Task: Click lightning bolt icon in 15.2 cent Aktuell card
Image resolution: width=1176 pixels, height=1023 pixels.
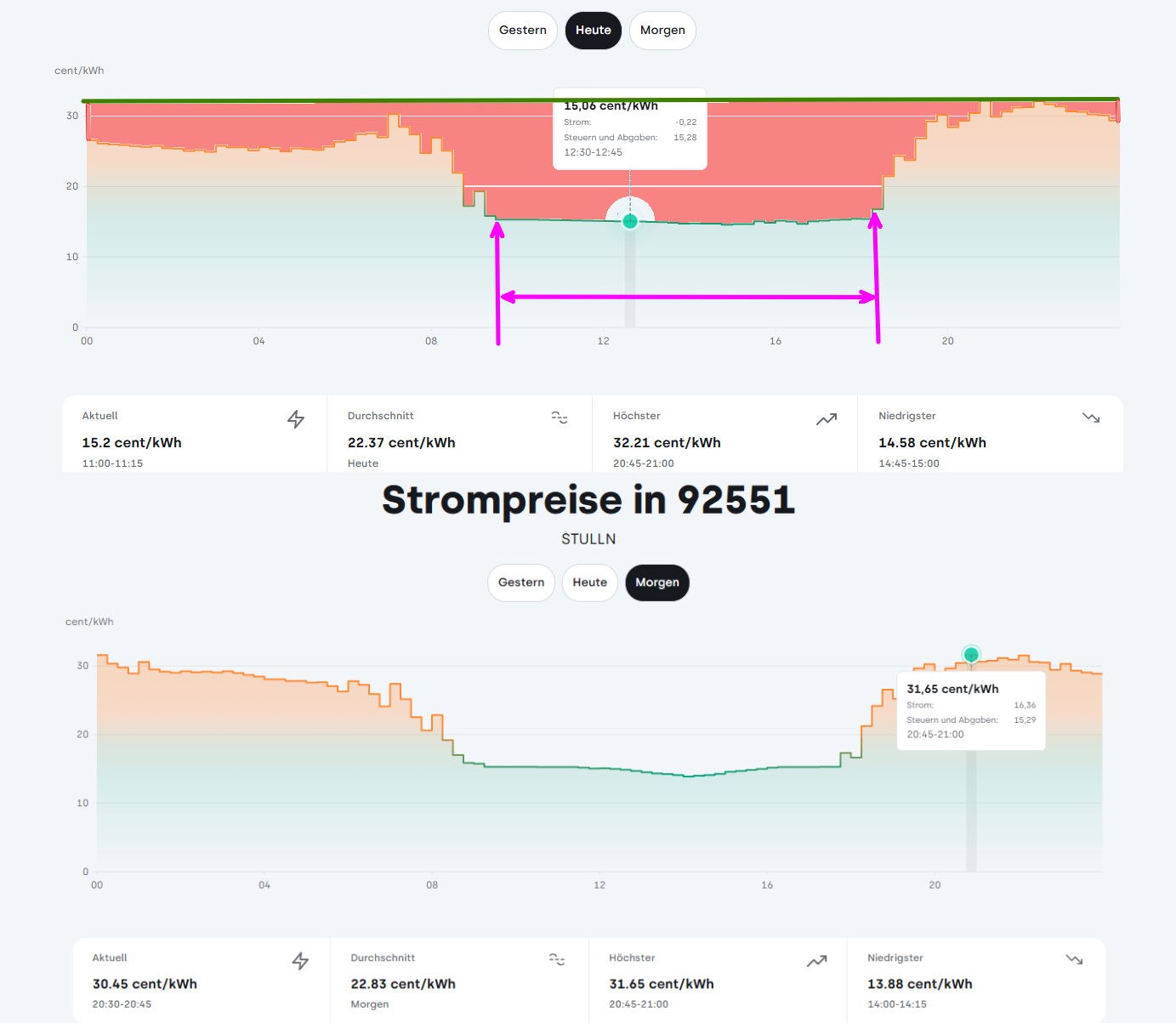Action: (296, 418)
